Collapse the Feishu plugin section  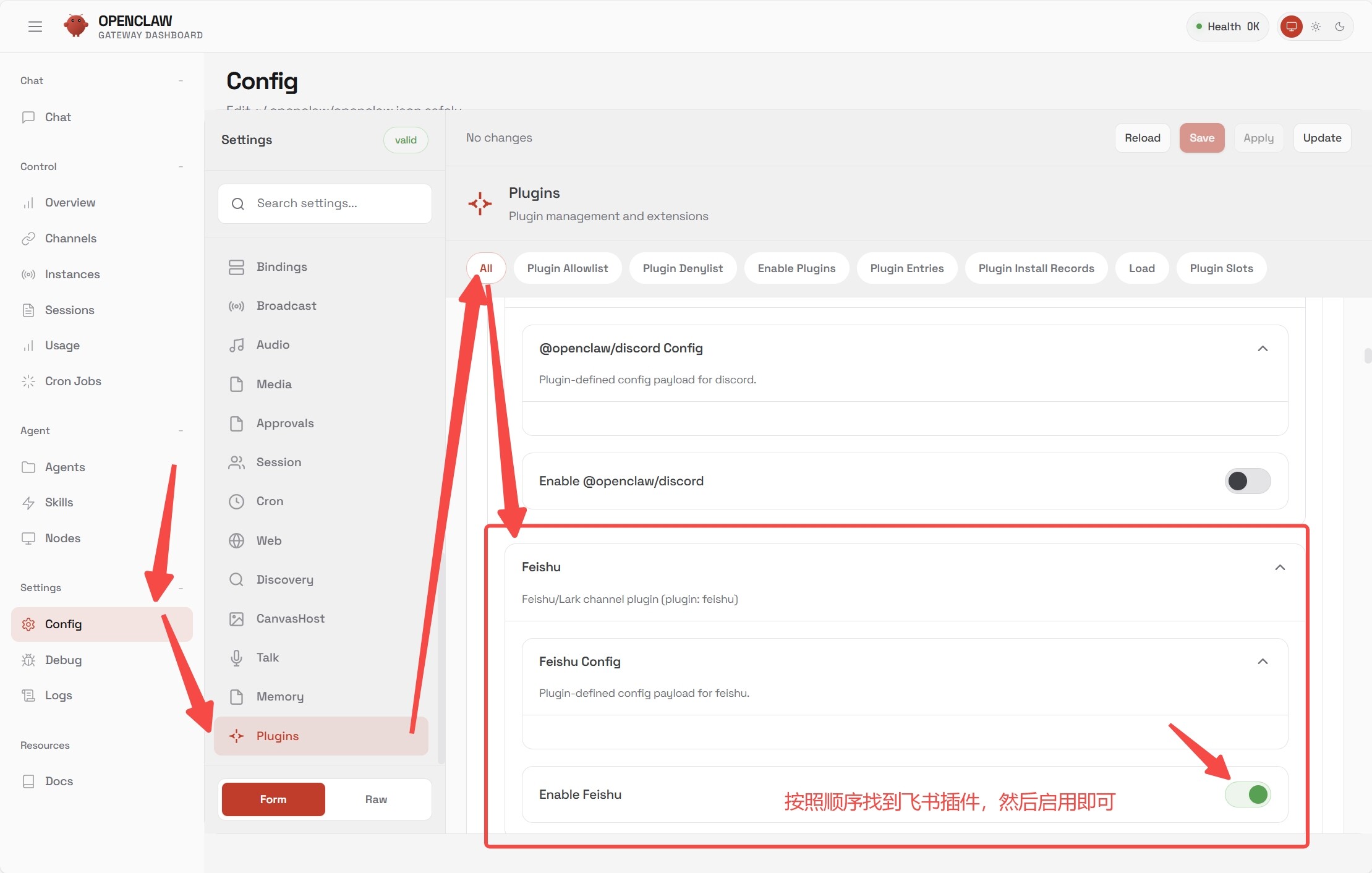point(1280,568)
